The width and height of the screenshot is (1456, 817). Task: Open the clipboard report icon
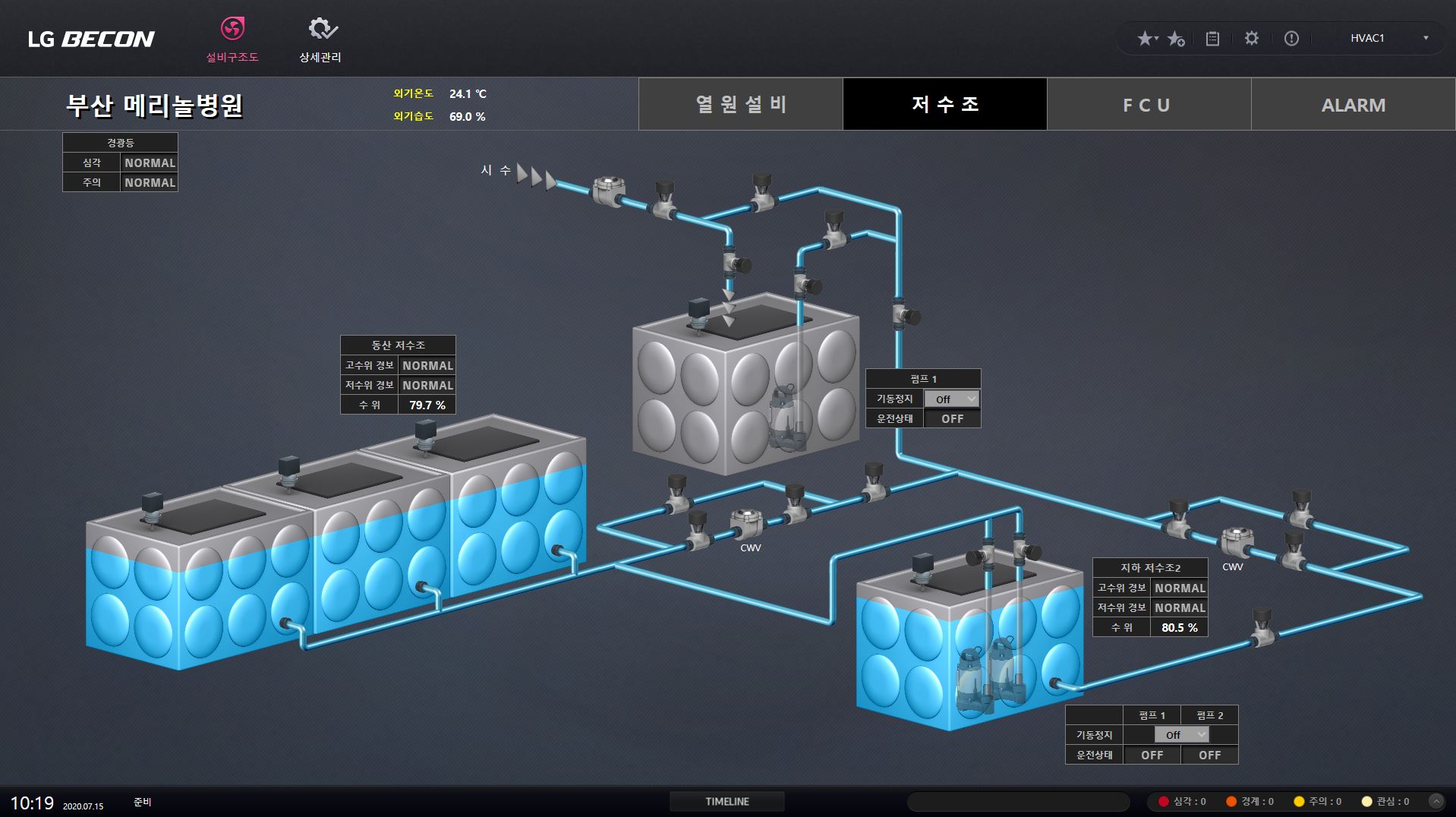coord(1212,39)
